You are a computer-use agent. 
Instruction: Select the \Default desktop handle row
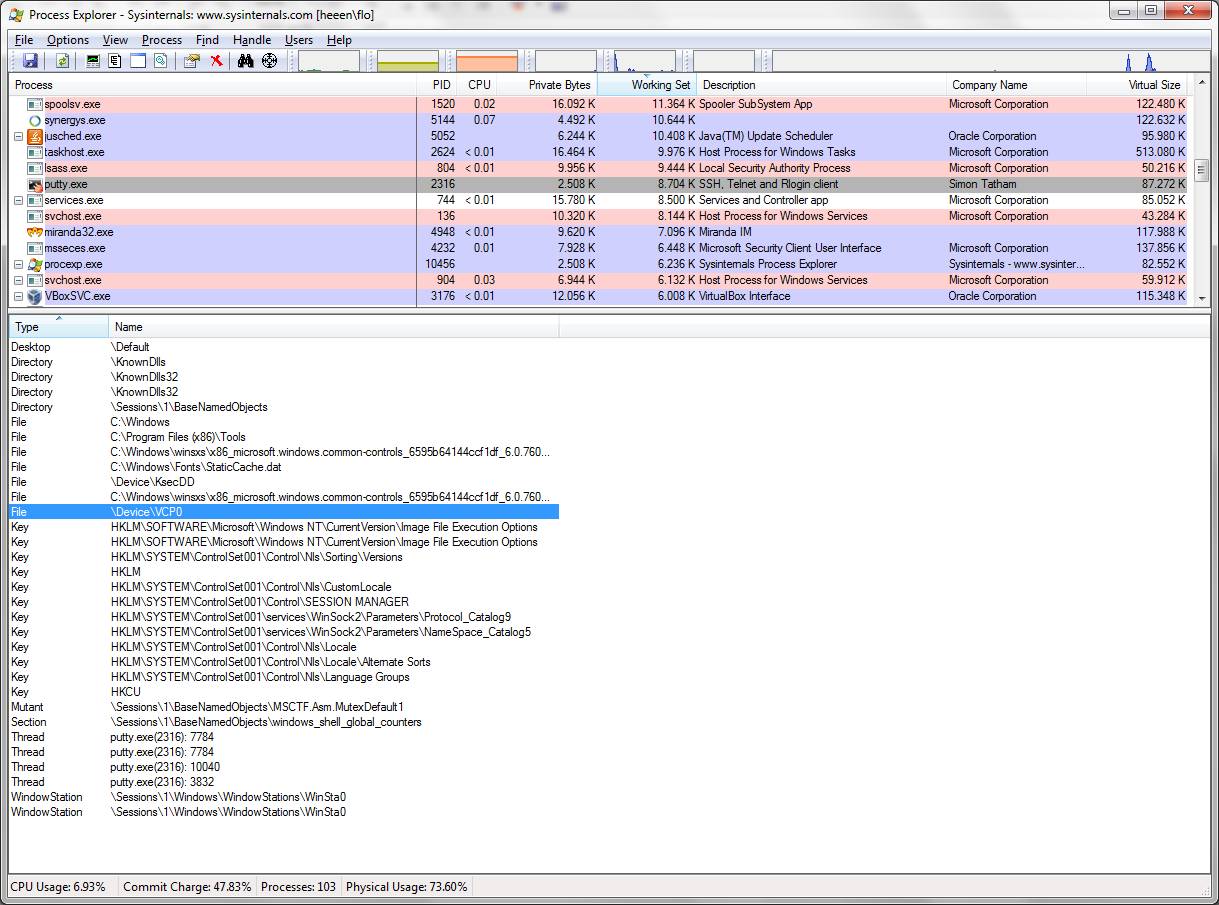pos(284,347)
